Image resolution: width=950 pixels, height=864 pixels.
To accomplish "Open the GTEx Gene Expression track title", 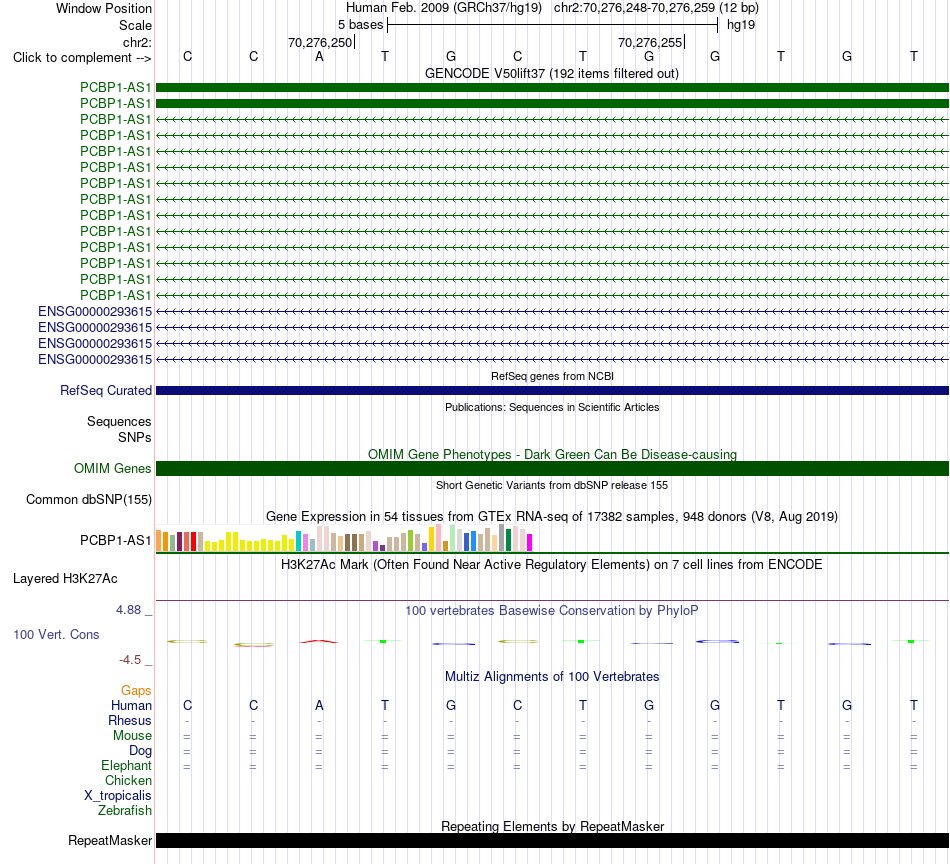I will pyautogui.click(x=552, y=516).
